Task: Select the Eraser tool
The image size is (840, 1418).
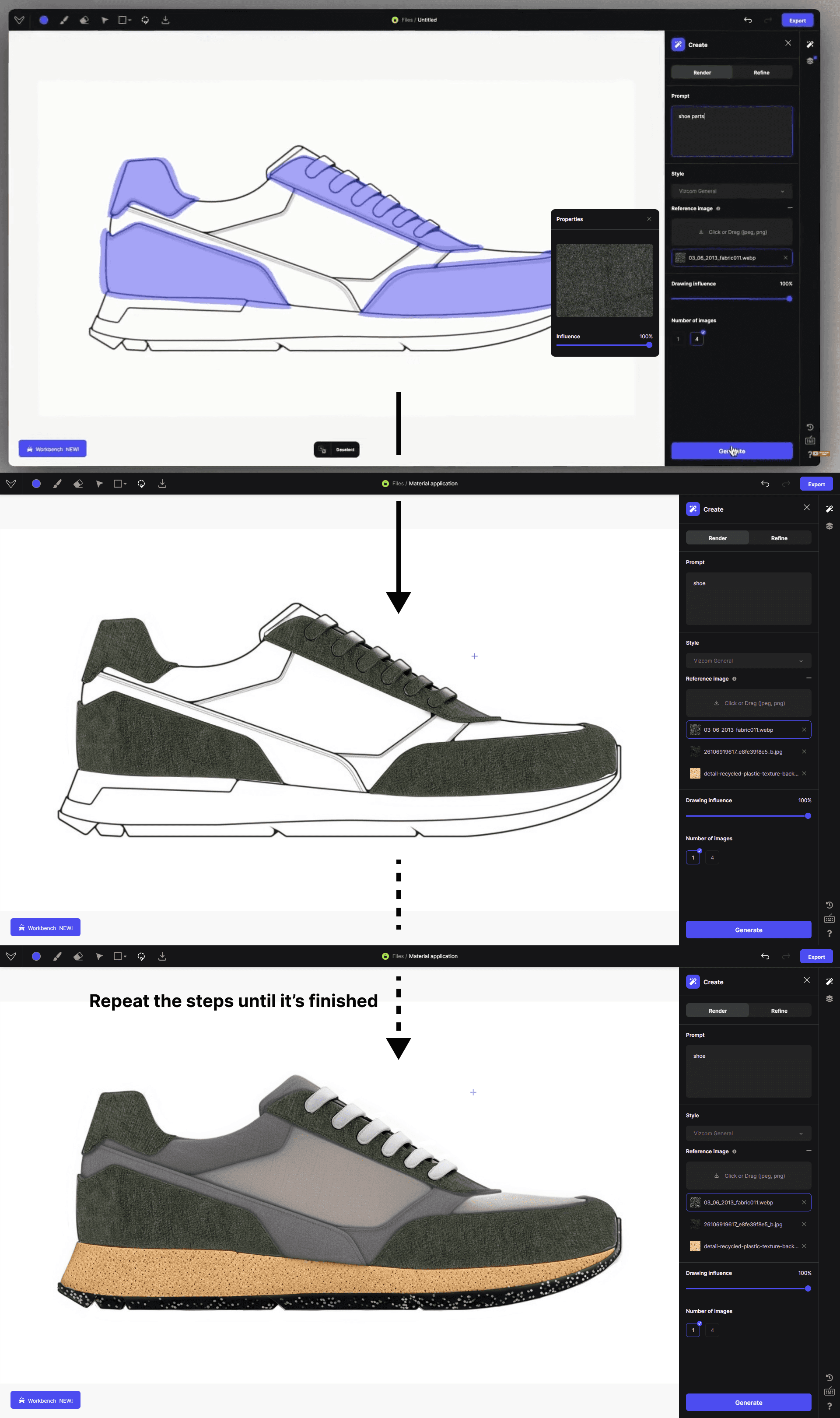Action: tap(84, 20)
